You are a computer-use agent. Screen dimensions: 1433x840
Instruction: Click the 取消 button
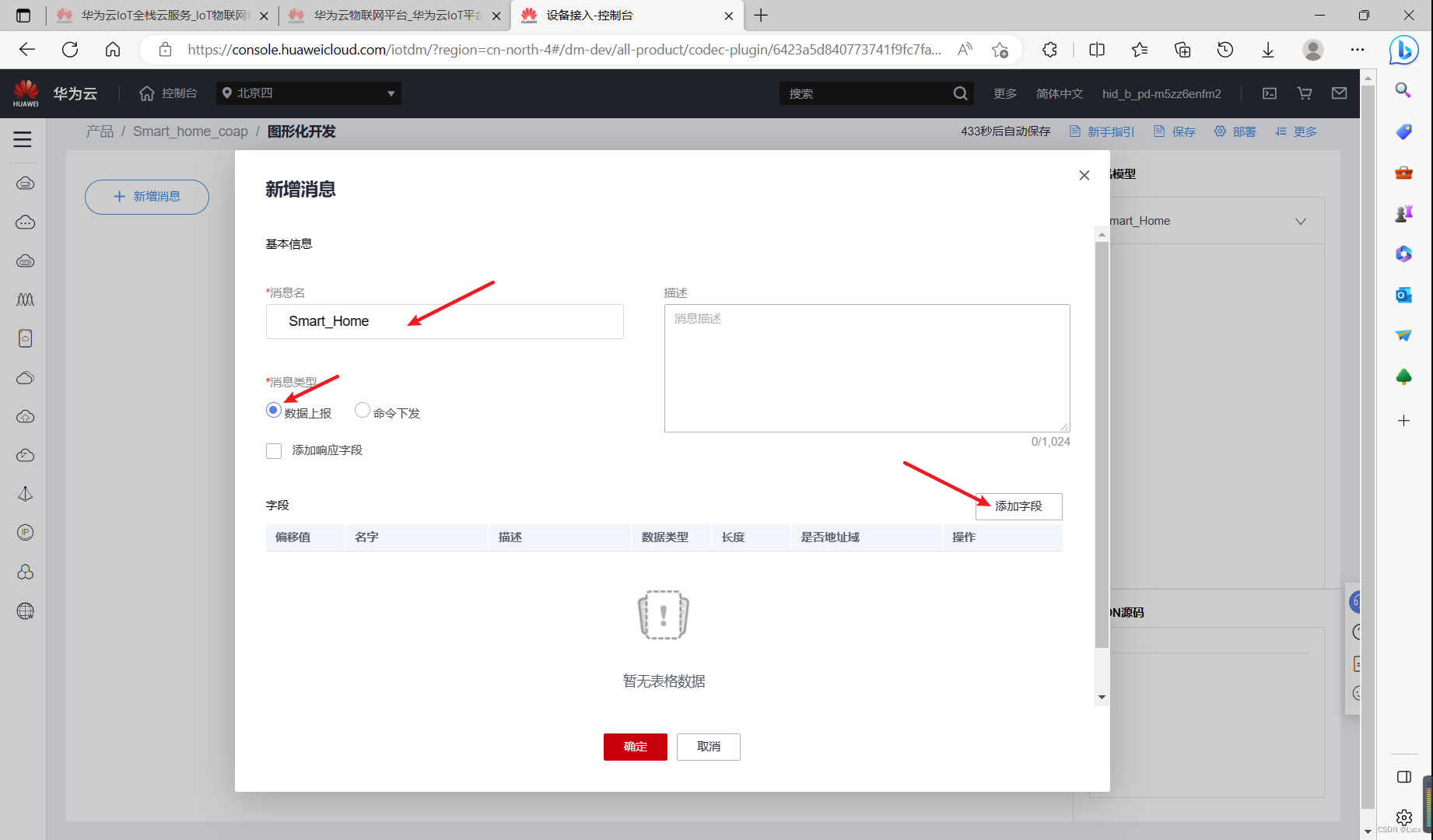[x=708, y=747]
